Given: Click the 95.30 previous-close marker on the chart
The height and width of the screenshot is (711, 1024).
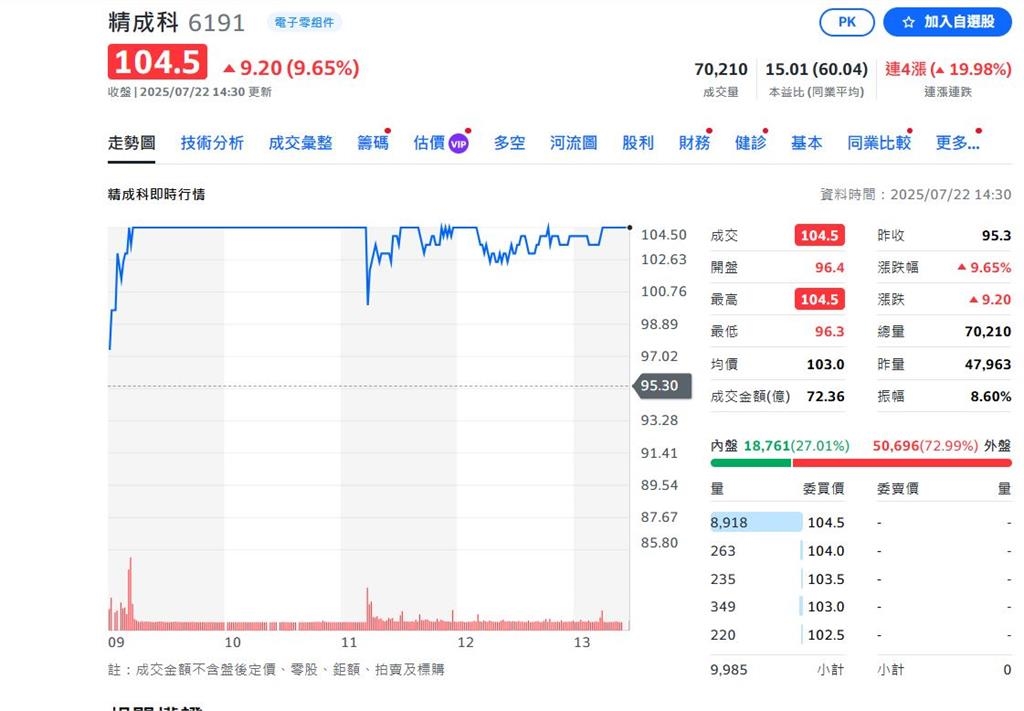Looking at the screenshot, I should [661, 384].
